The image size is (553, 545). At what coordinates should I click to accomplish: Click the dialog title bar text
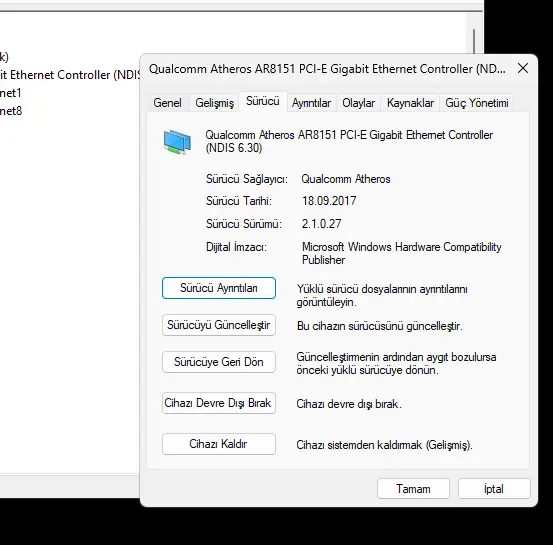coord(327,69)
